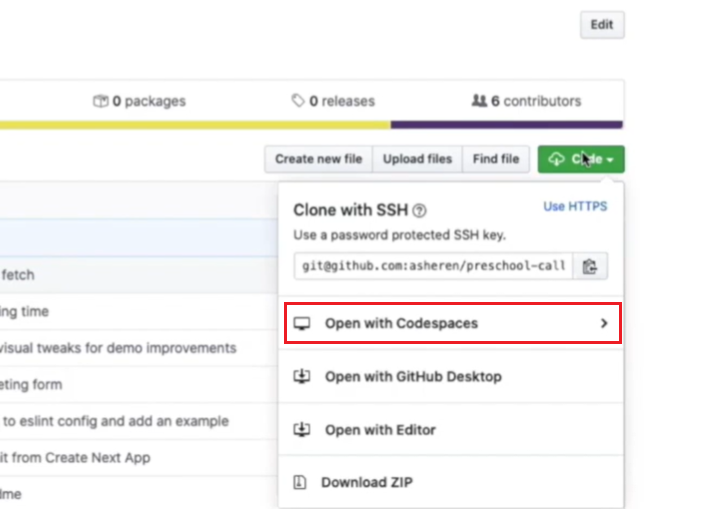Copy SSH clone URL with clipboard icon
719x509 pixels.
point(590,266)
